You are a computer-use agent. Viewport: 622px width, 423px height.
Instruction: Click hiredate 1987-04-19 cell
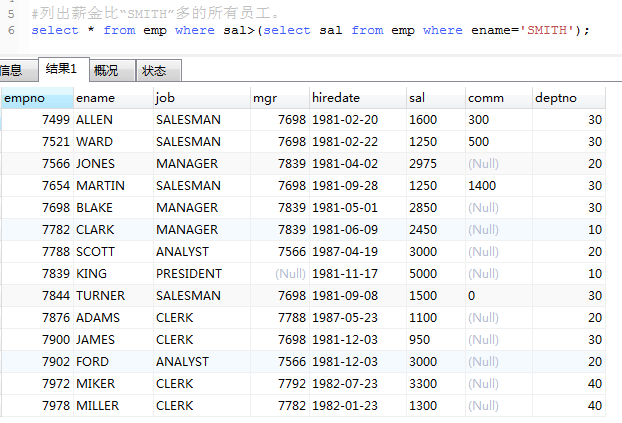click(x=358, y=252)
